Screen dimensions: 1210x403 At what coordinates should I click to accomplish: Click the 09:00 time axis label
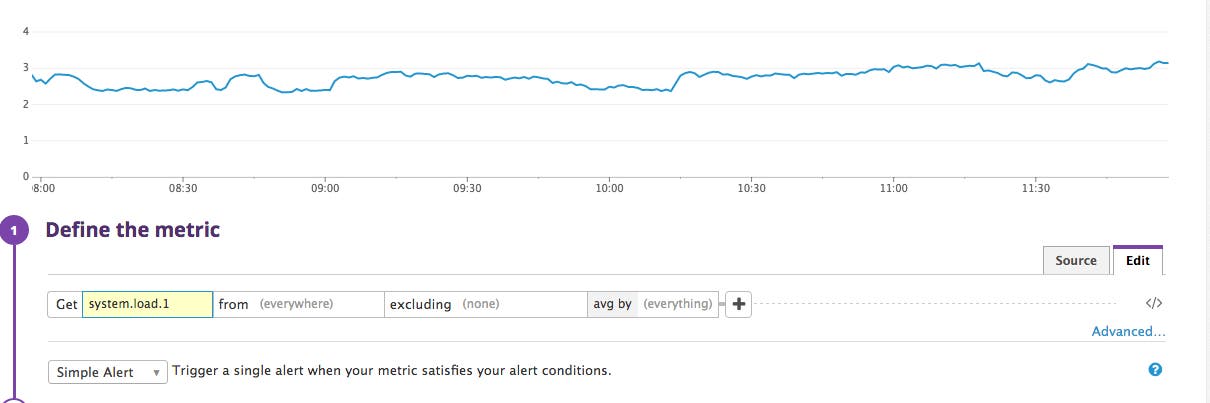click(x=325, y=188)
